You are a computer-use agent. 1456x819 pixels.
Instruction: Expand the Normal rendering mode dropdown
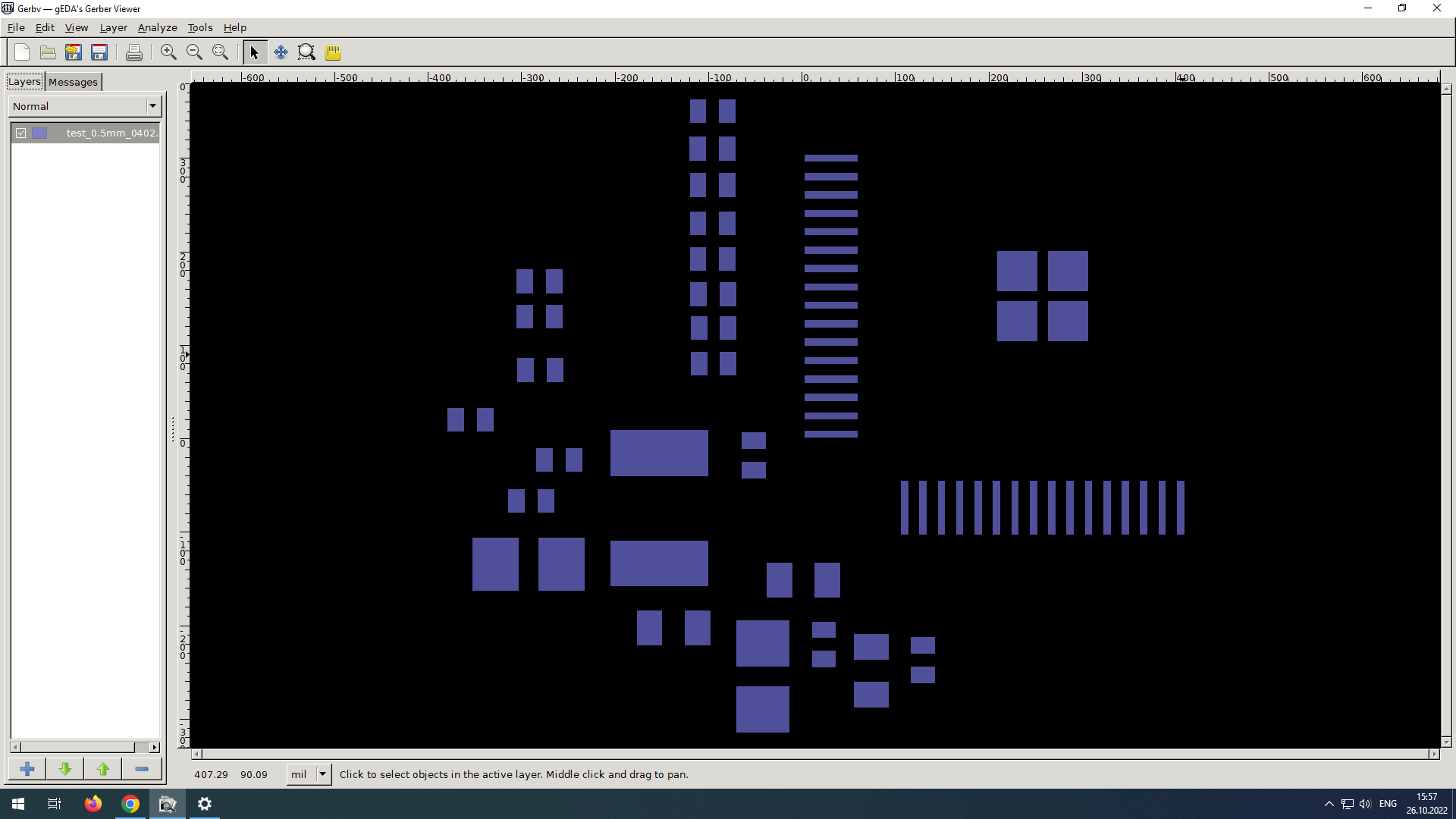click(152, 106)
